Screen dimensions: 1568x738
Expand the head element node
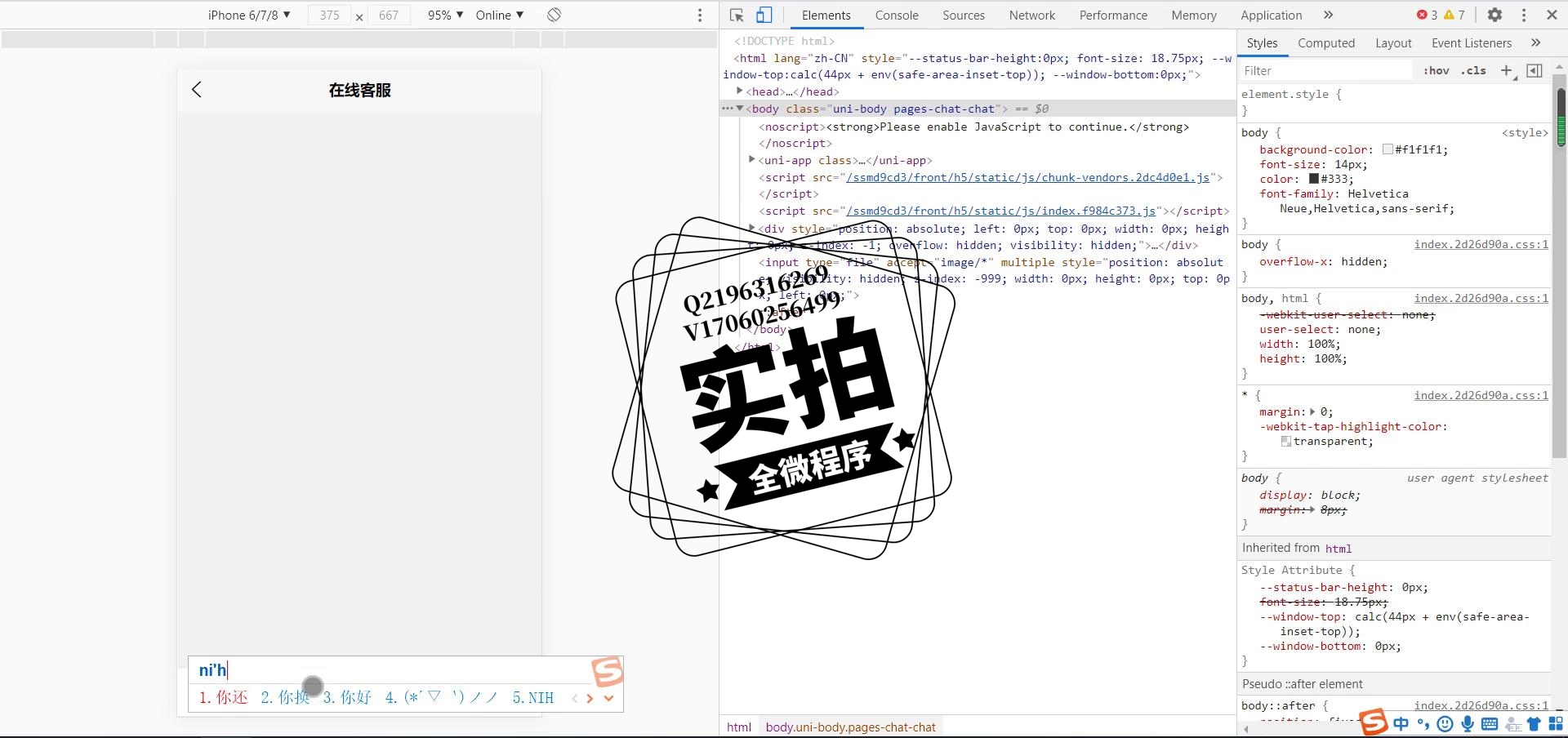(740, 91)
